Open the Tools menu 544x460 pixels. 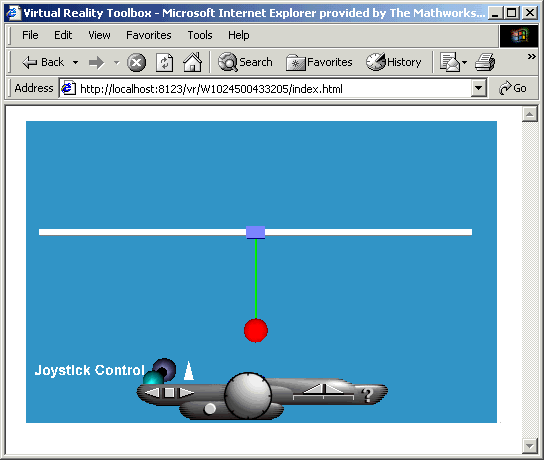point(200,35)
